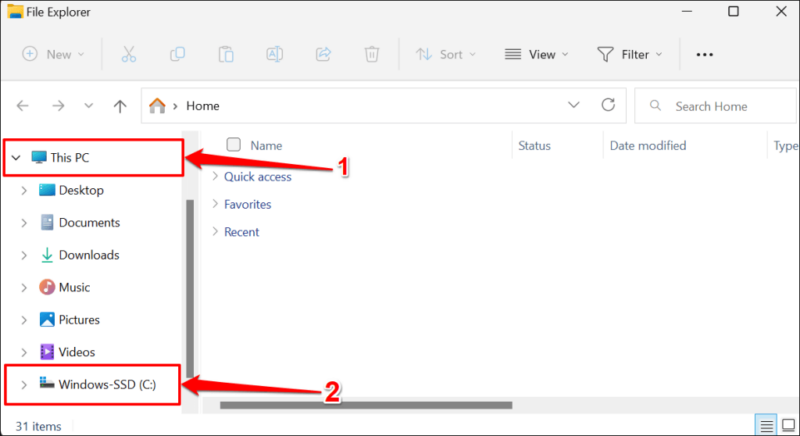The height and width of the screenshot is (436, 800).
Task: Switch to large thumbnails view icon in status bar
Action: tap(788, 425)
